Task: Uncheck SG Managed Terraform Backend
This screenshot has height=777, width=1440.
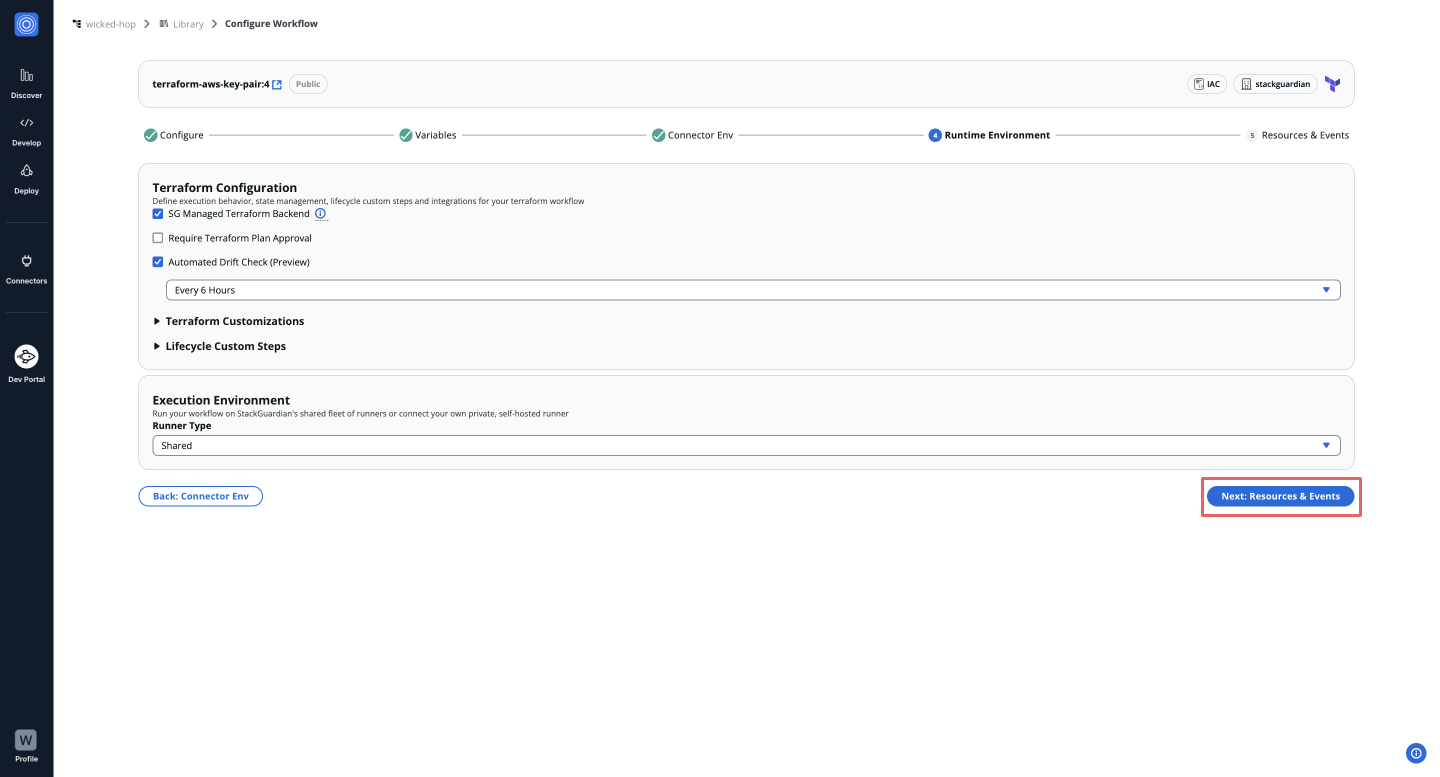Action: 157,213
